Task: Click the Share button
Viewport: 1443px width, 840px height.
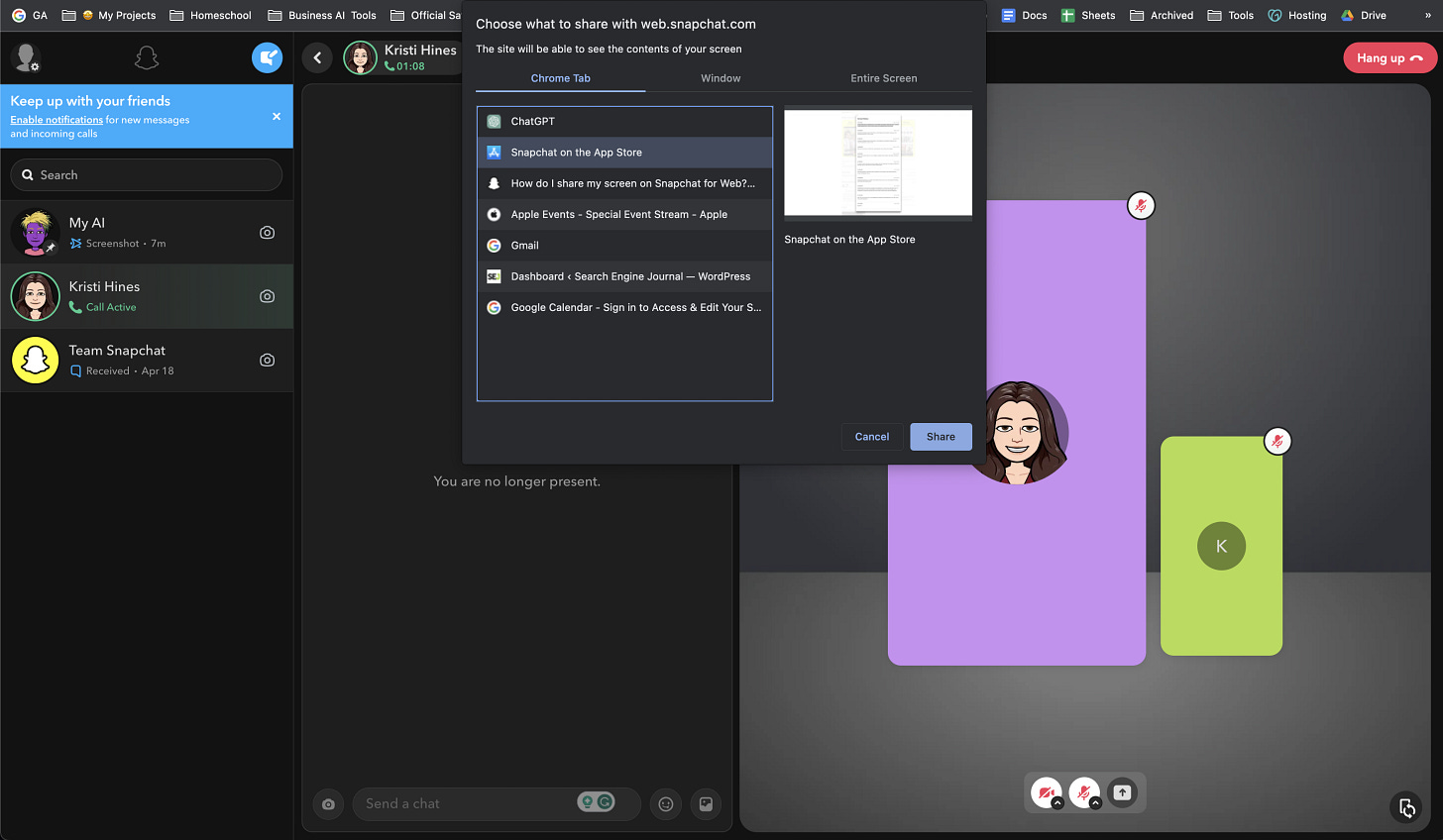Action: [x=941, y=437]
